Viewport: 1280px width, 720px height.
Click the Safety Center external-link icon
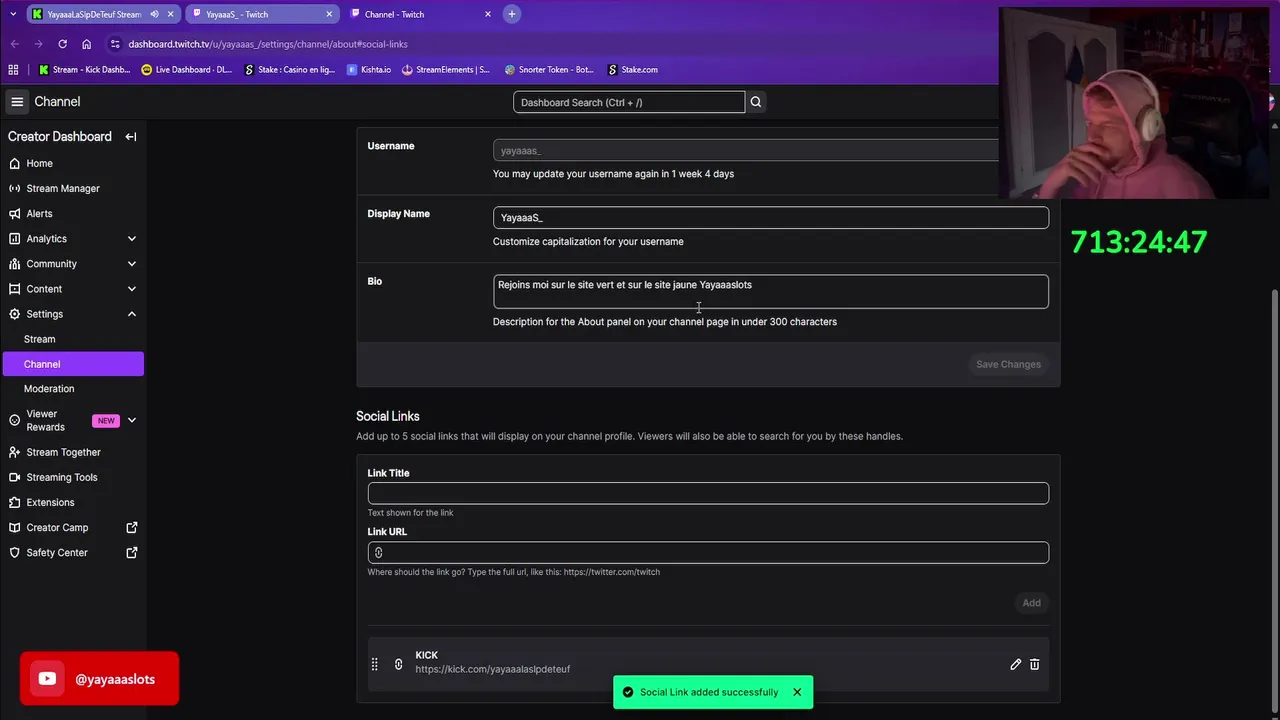132,553
